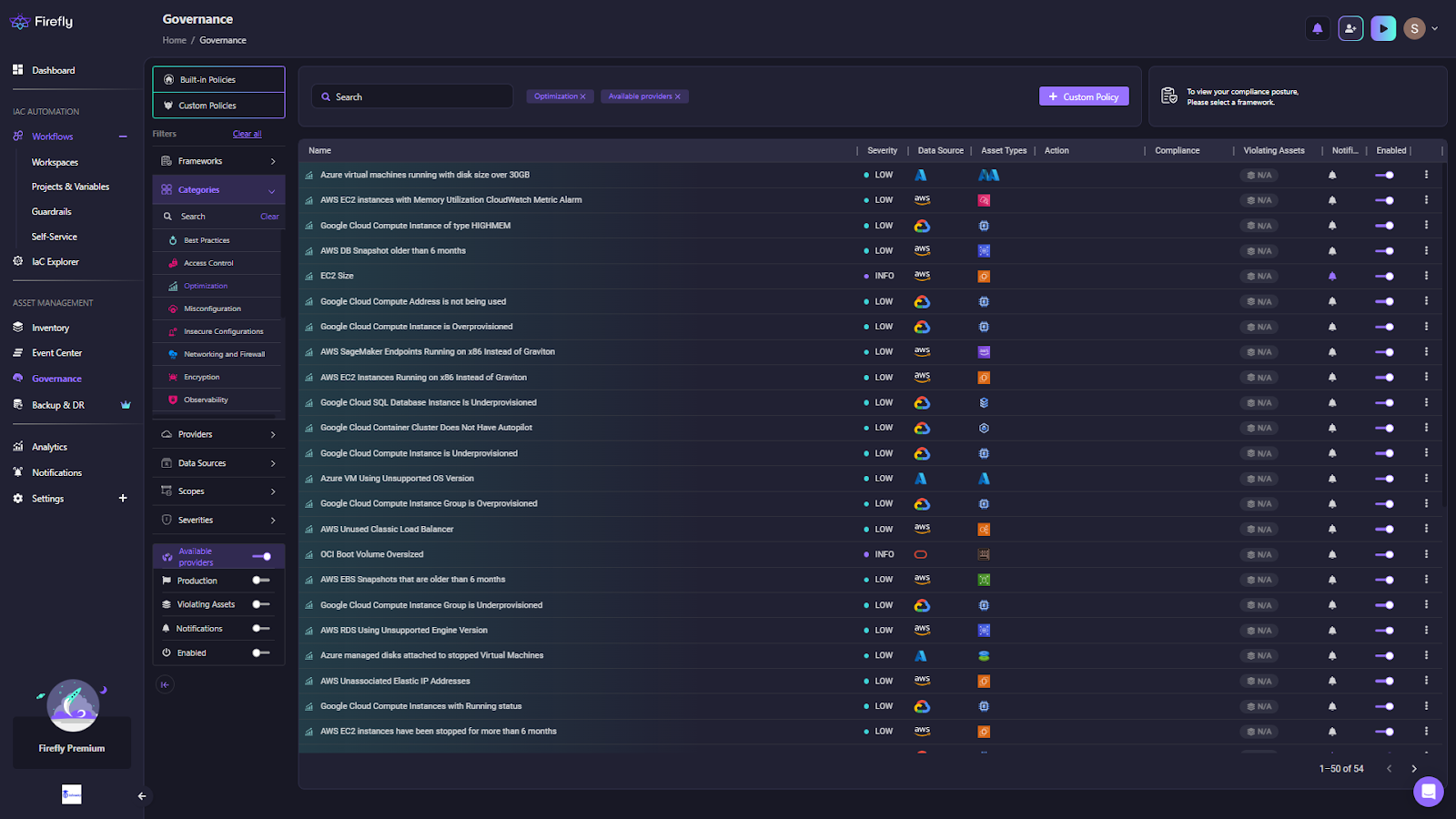Click the play tutorial icon in header
Viewport: 1456px width, 819px height.
pyautogui.click(x=1383, y=29)
